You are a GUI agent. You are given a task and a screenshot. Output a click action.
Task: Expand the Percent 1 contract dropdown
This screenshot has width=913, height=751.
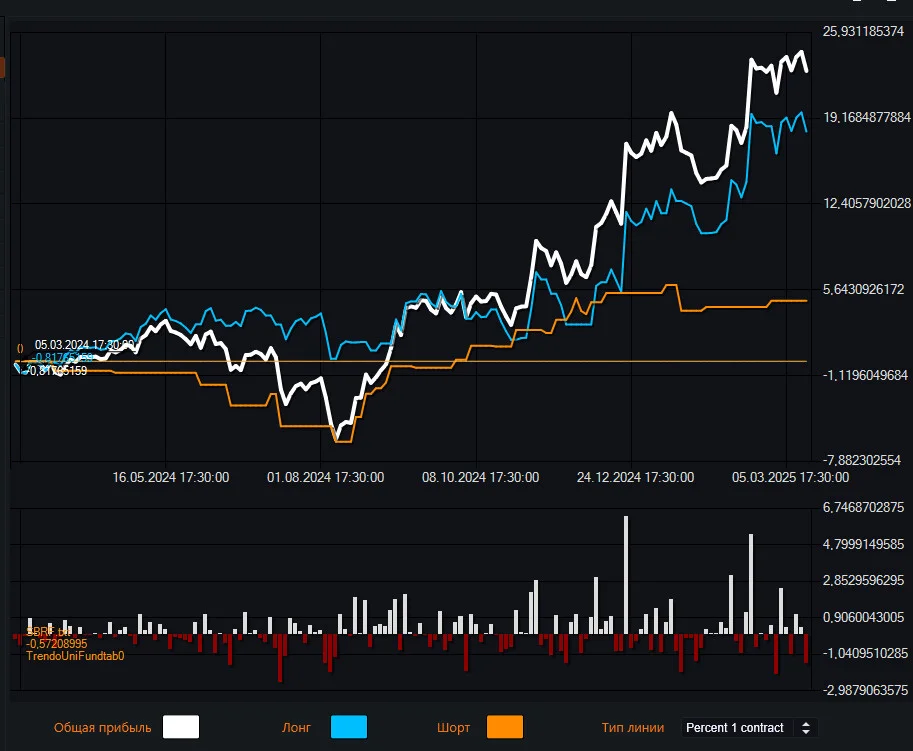pos(749,728)
